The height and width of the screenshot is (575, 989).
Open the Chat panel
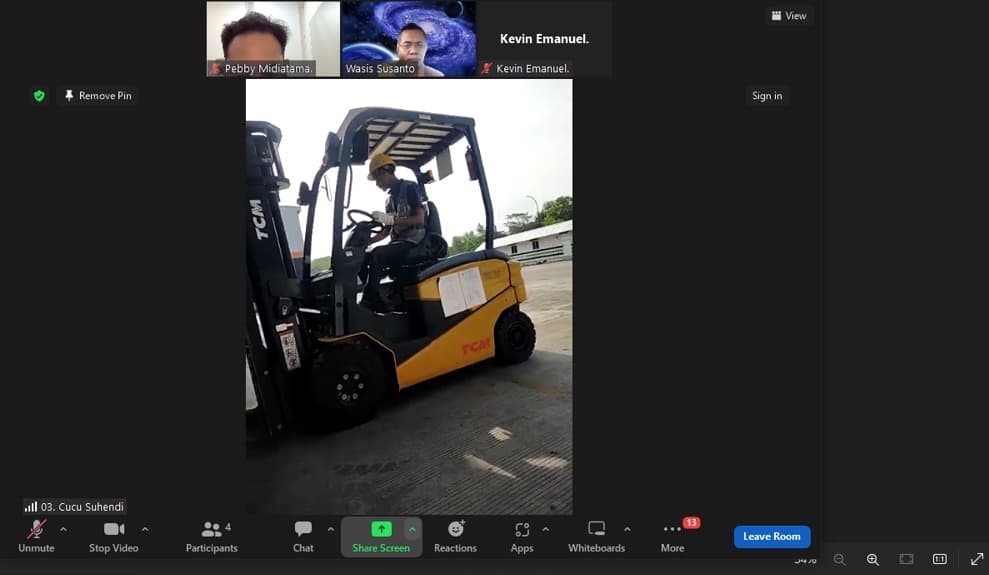click(x=303, y=537)
